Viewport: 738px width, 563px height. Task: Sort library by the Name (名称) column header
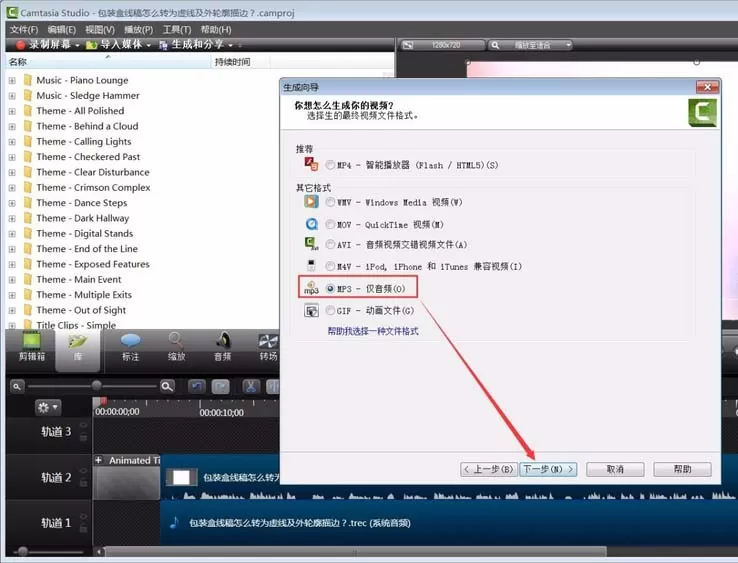(108, 62)
